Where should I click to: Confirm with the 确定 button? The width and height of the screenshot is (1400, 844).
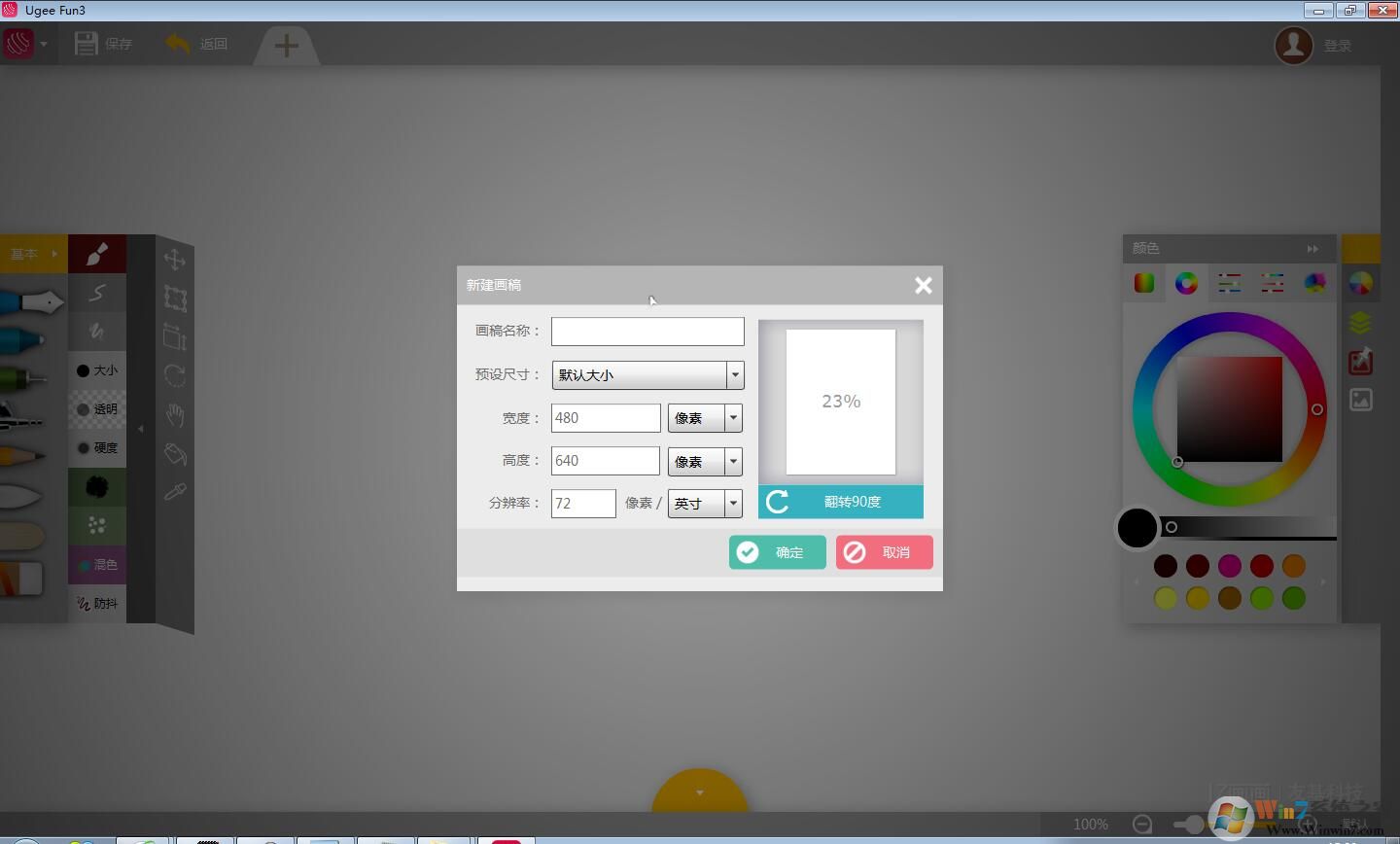click(x=778, y=552)
